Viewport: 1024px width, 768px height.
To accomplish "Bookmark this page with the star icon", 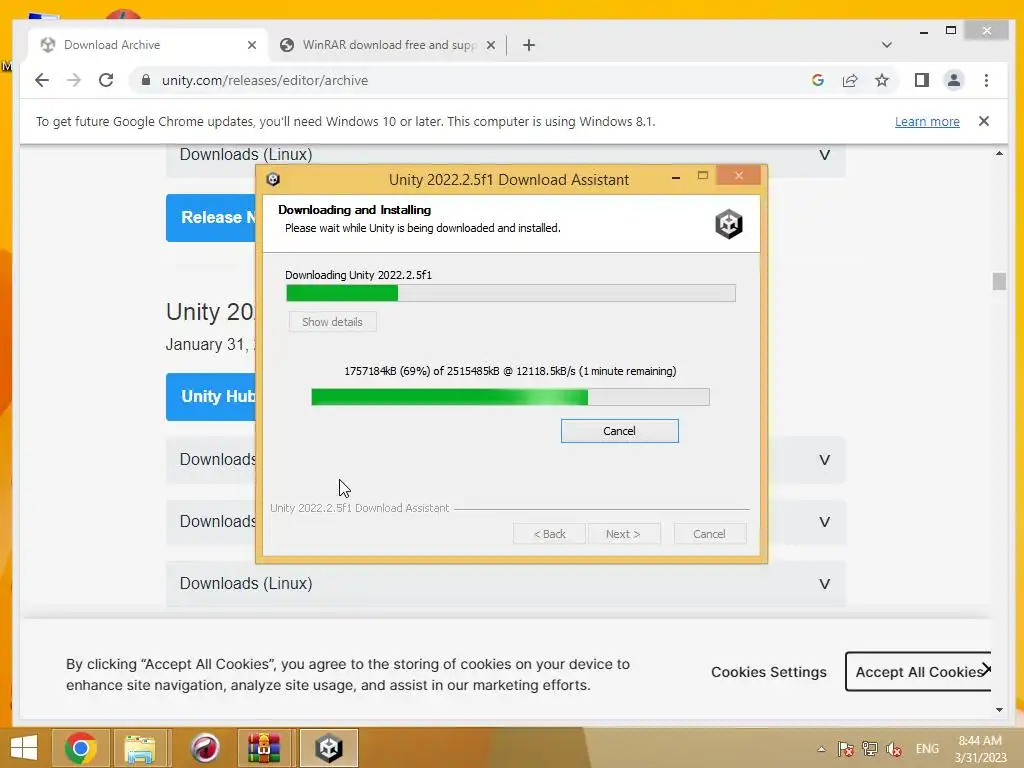I will coord(882,80).
